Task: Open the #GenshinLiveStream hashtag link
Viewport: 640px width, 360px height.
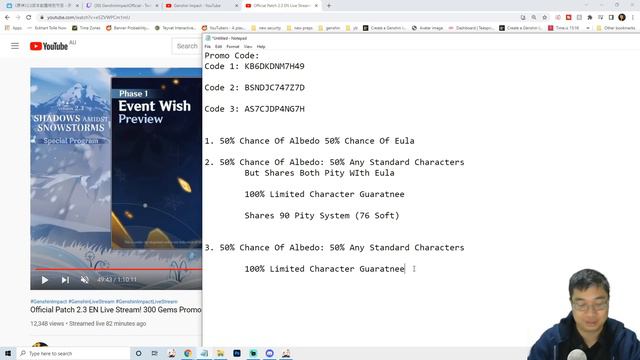Action: pos(91,302)
